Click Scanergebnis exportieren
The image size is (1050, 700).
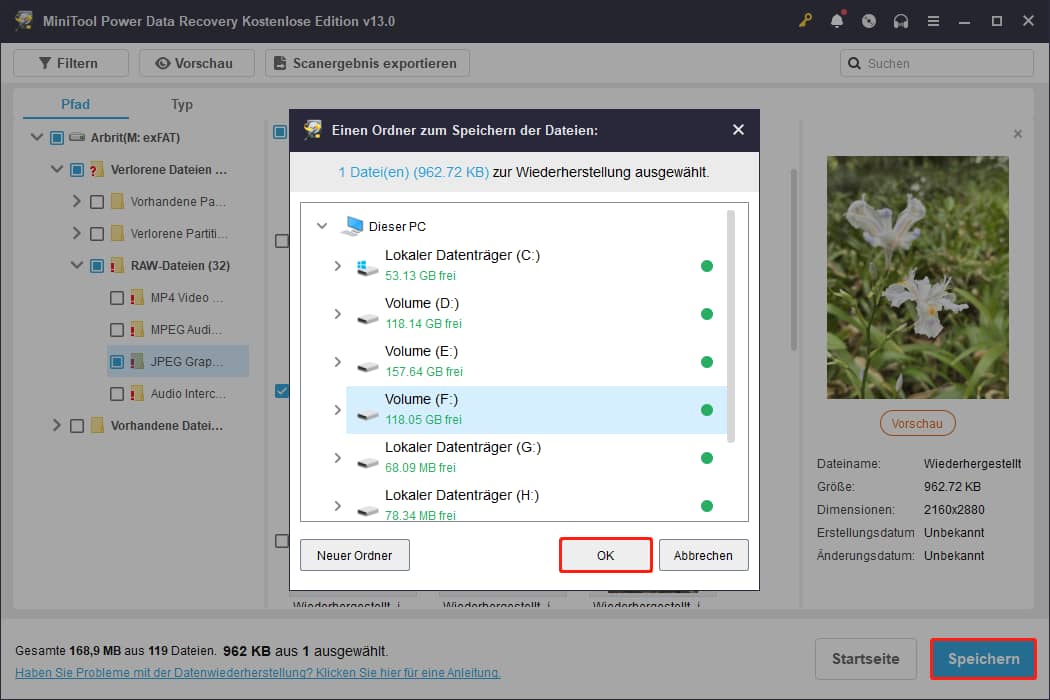(367, 63)
